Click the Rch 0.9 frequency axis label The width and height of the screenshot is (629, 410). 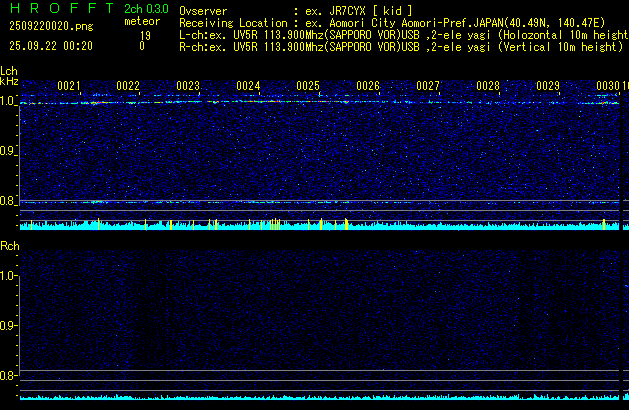pyautogui.click(x=8, y=325)
